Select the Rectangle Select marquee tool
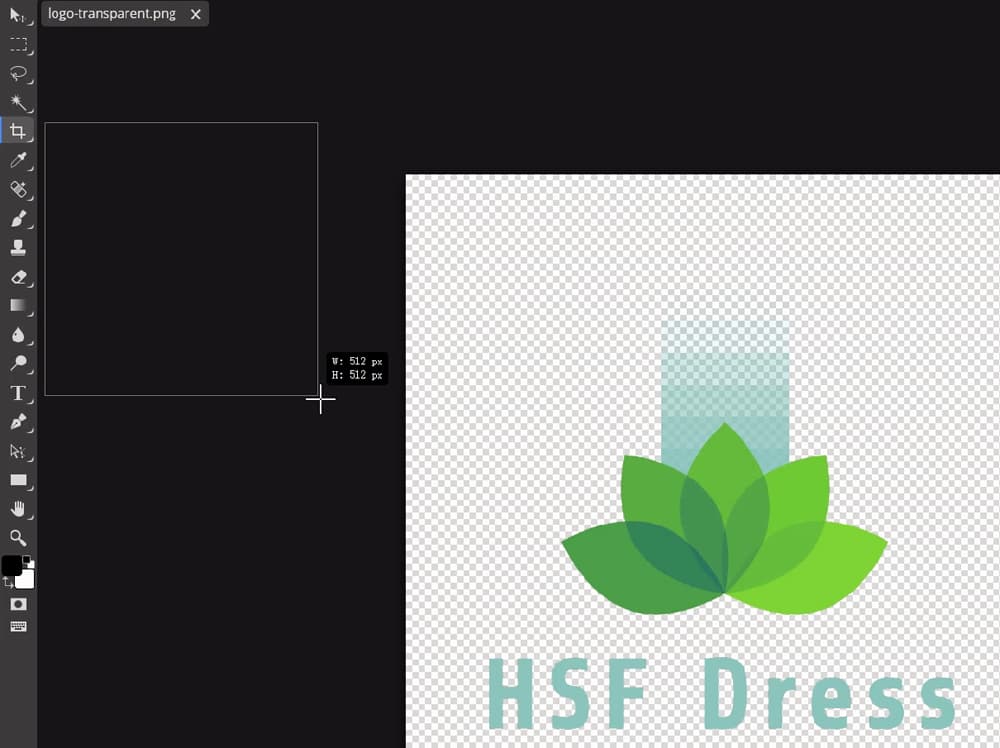The image size is (1000, 748). (x=18, y=44)
